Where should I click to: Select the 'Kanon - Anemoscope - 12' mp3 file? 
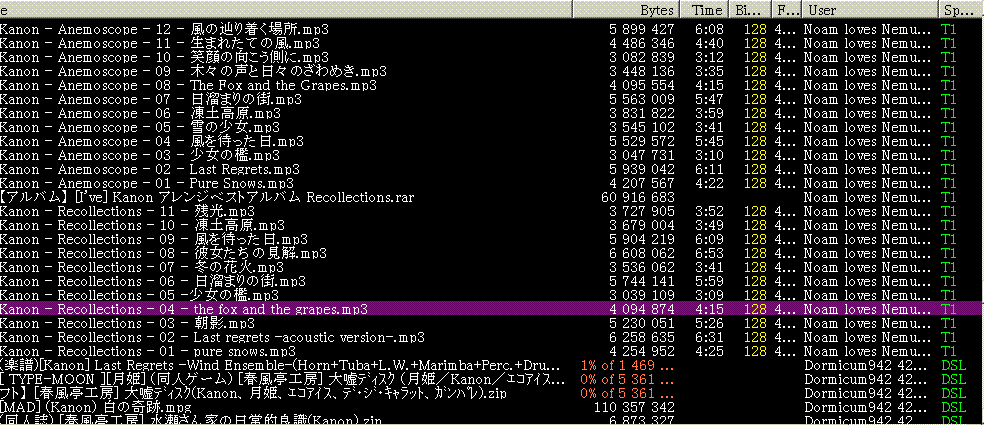click(x=164, y=30)
